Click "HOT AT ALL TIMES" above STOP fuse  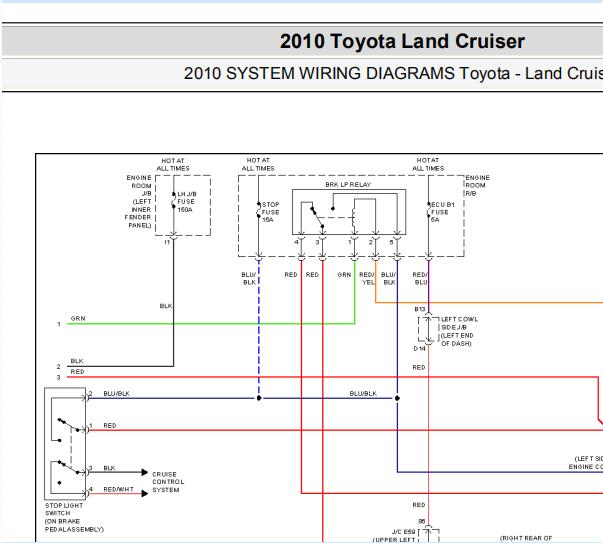tap(258, 164)
